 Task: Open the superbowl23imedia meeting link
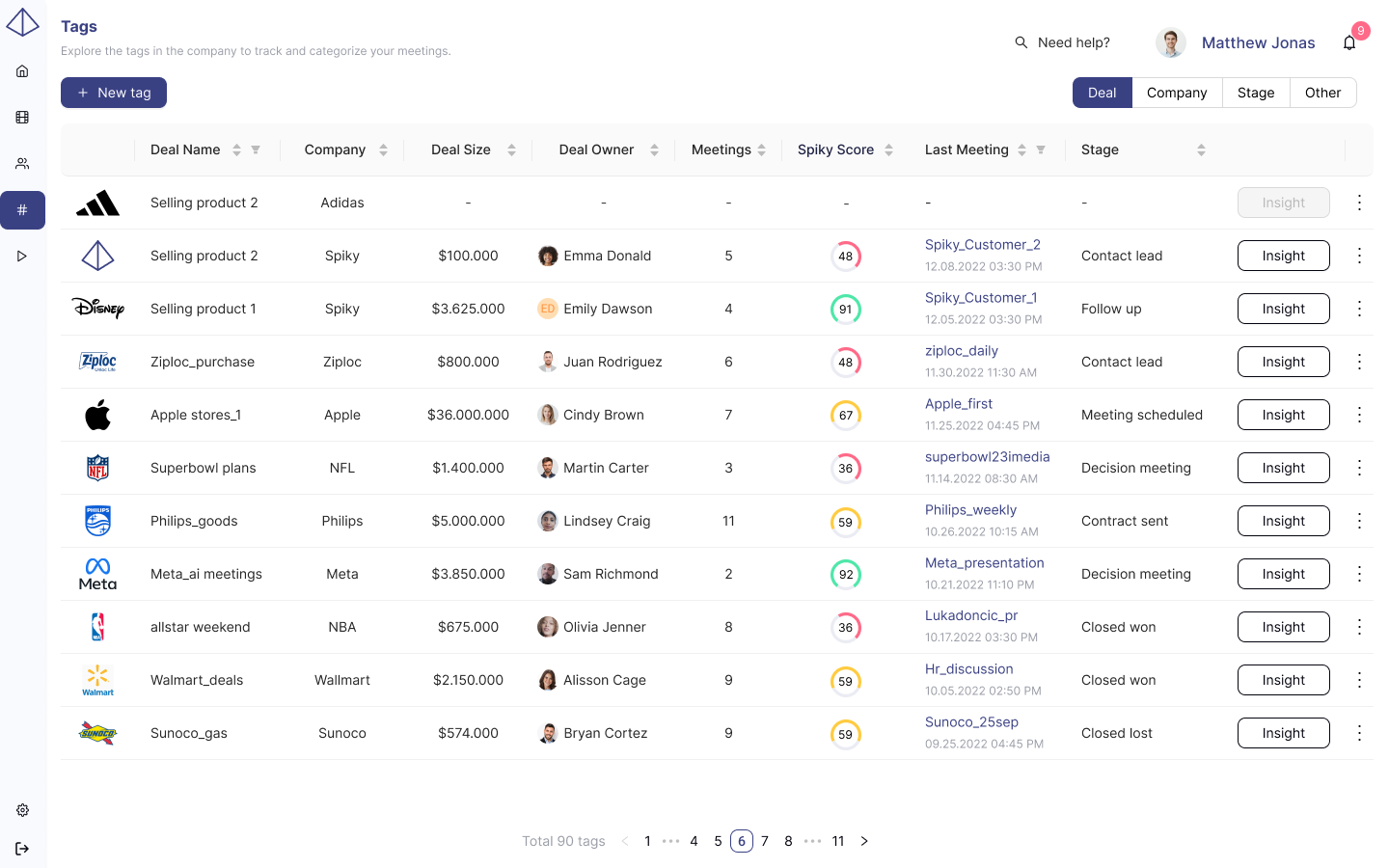point(988,457)
